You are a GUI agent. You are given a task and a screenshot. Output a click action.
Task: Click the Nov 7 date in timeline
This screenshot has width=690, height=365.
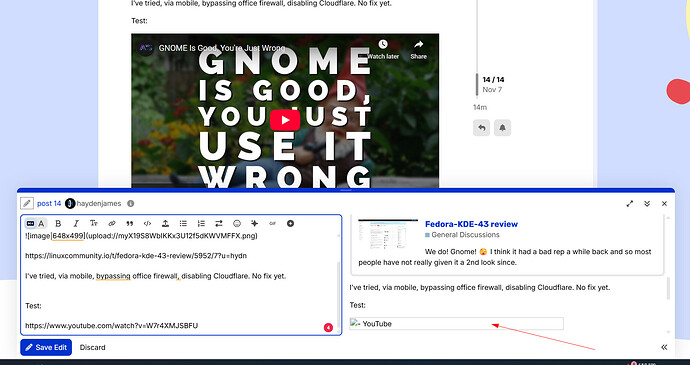492,90
